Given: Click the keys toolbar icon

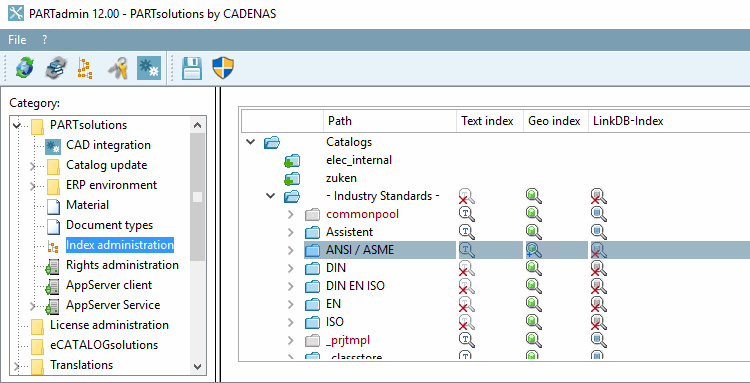Looking at the screenshot, I should [x=117, y=68].
